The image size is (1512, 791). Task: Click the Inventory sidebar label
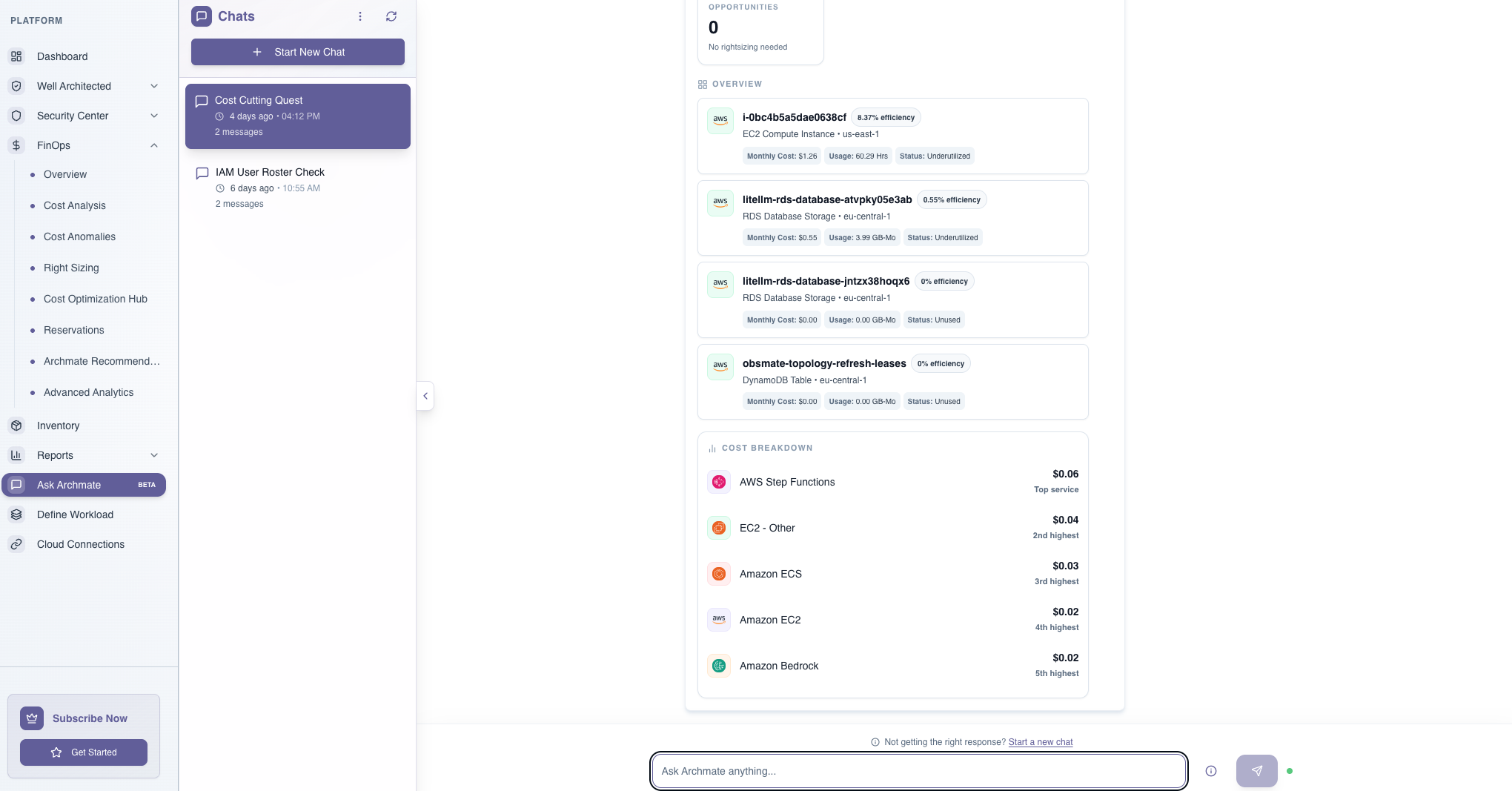(59, 426)
